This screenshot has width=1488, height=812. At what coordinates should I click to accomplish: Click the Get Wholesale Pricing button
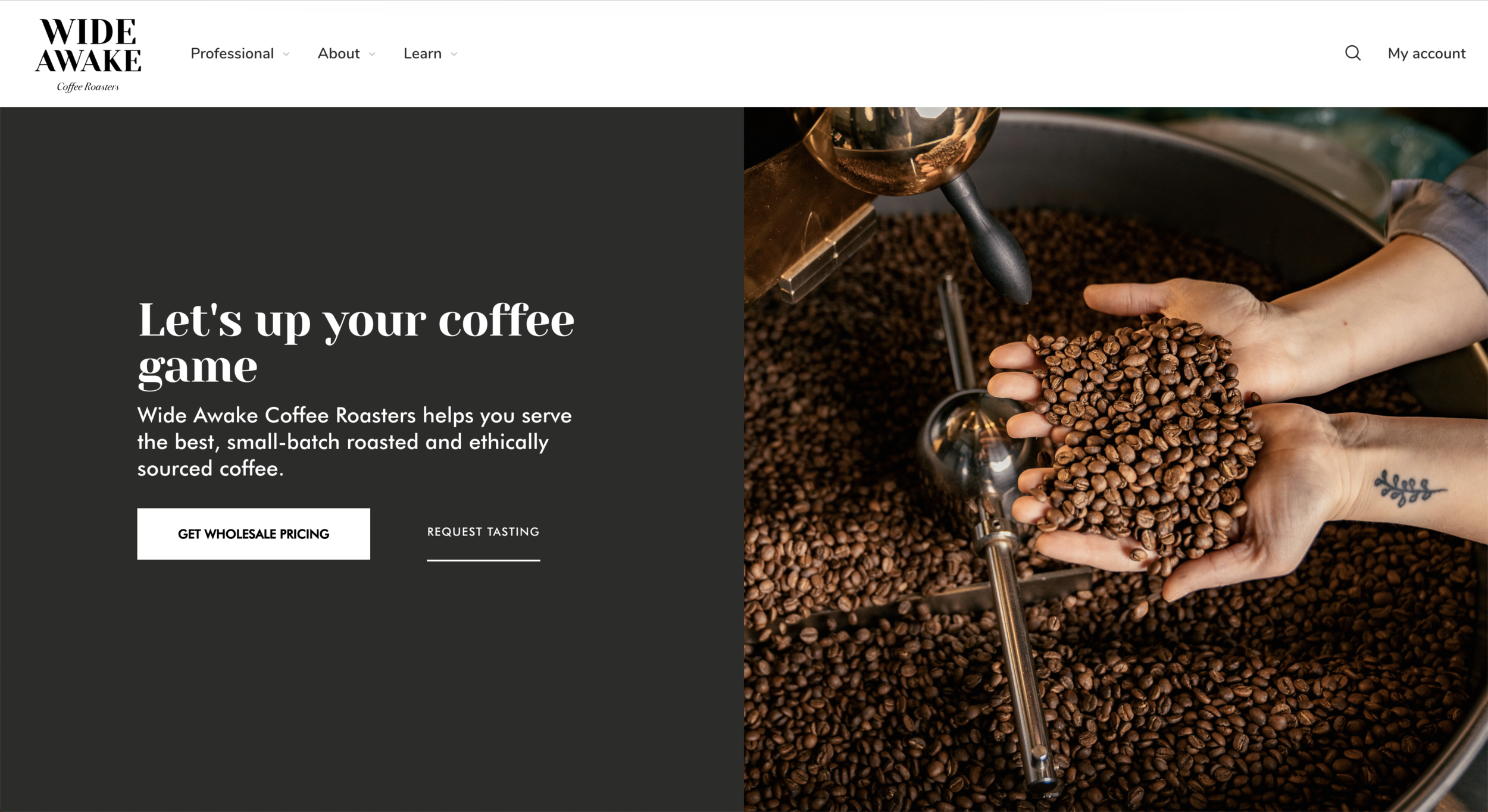pyautogui.click(x=254, y=534)
